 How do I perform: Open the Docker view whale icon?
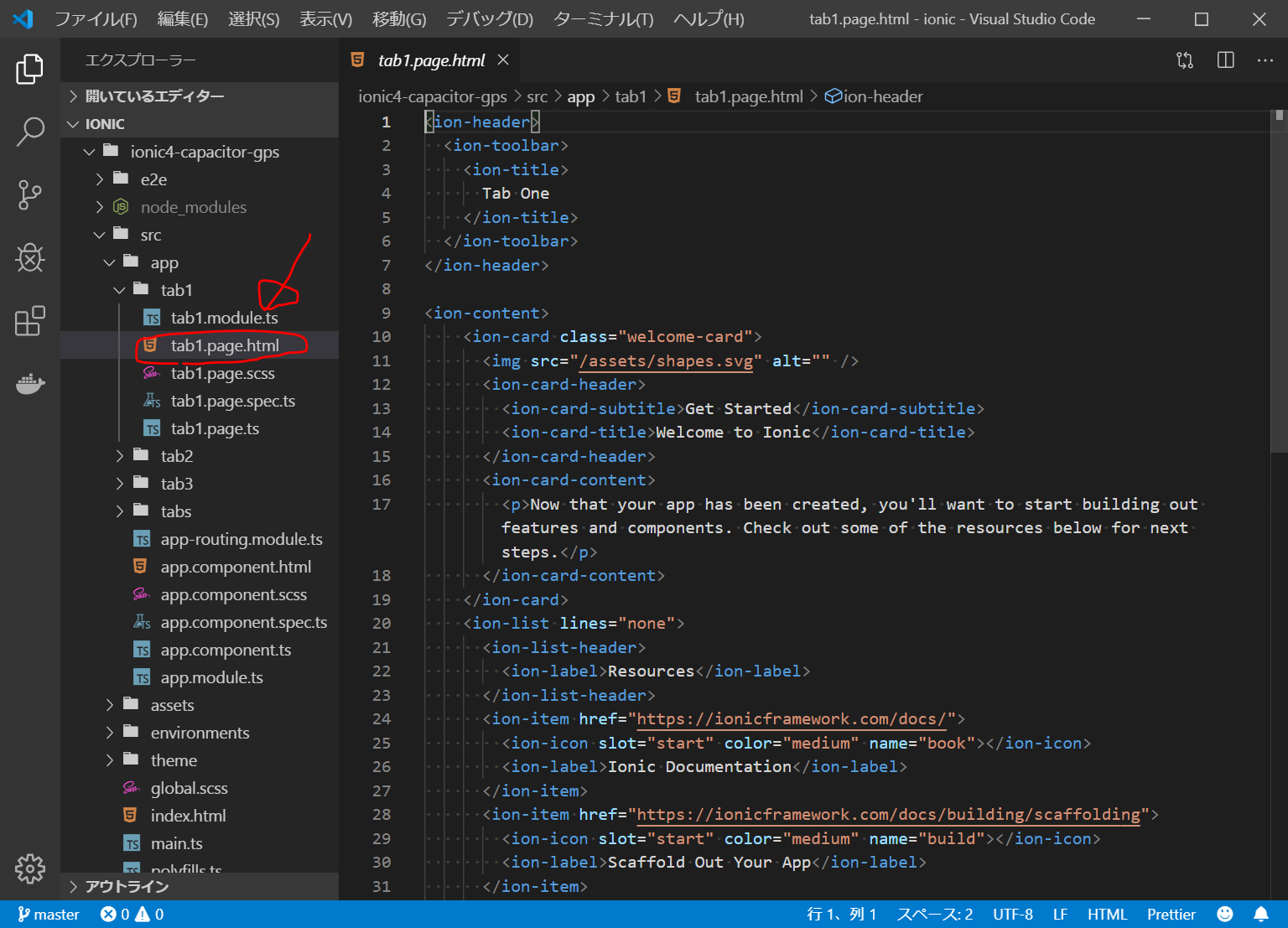[30, 384]
